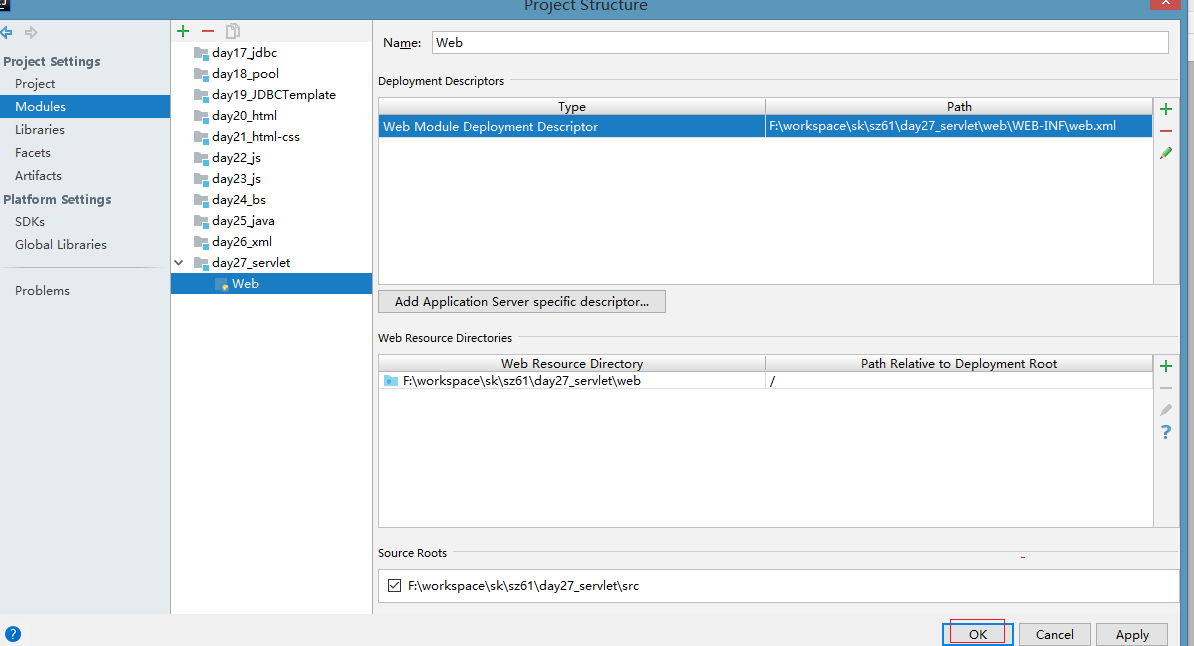Click the Name text field containing Web
This screenshot has width=1194, height=646.
tap(800, 43)
